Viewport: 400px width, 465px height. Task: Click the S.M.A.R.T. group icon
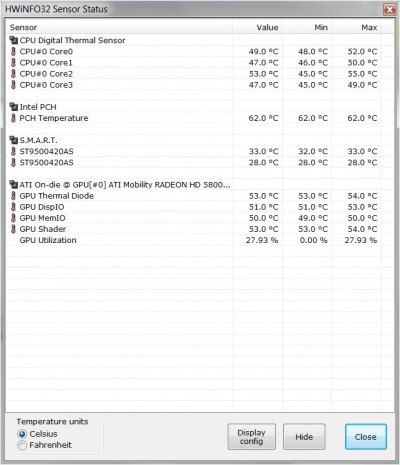[13, 140]
